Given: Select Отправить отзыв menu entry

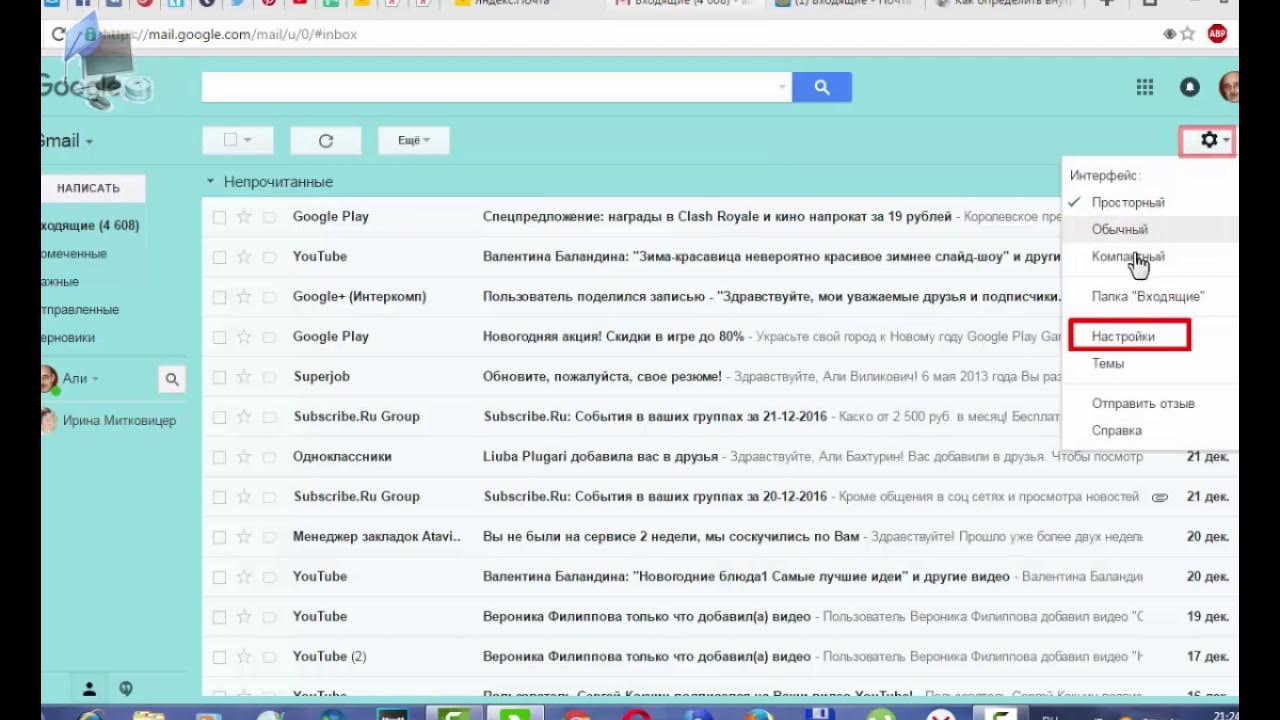Looking at the screenshot, I should [1143, 403].
